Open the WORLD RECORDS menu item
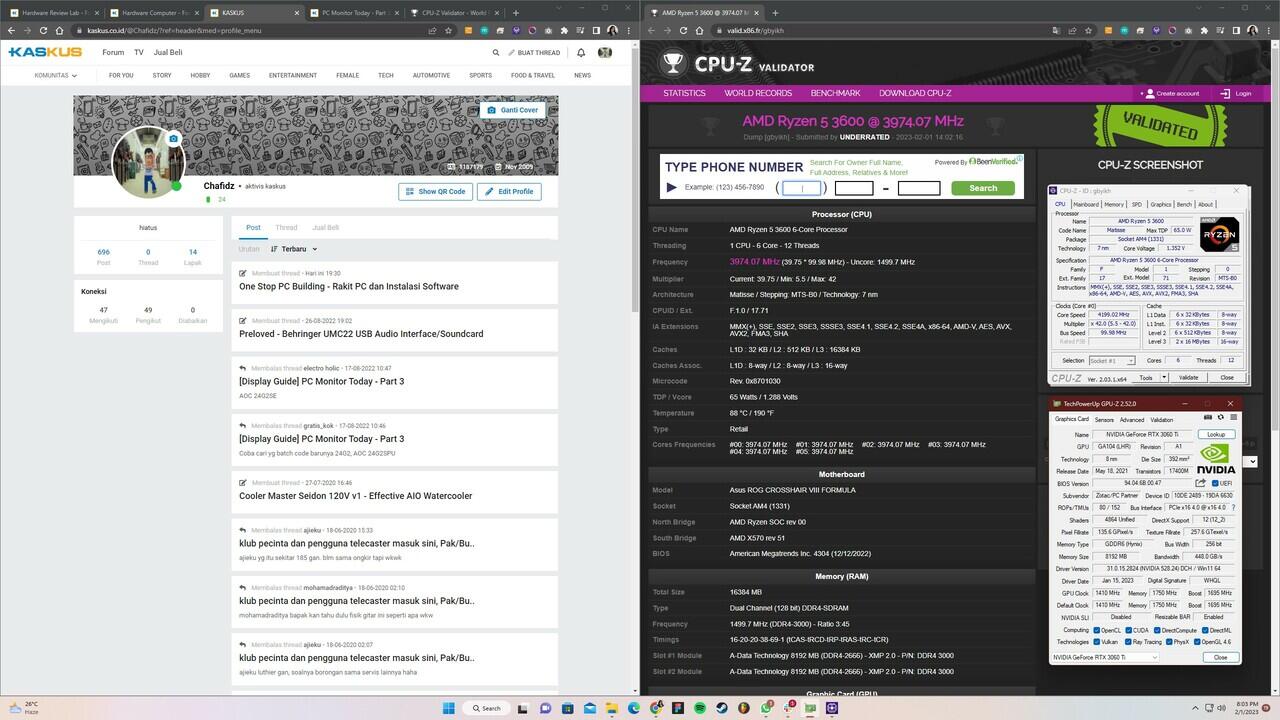 coord(758,93)
